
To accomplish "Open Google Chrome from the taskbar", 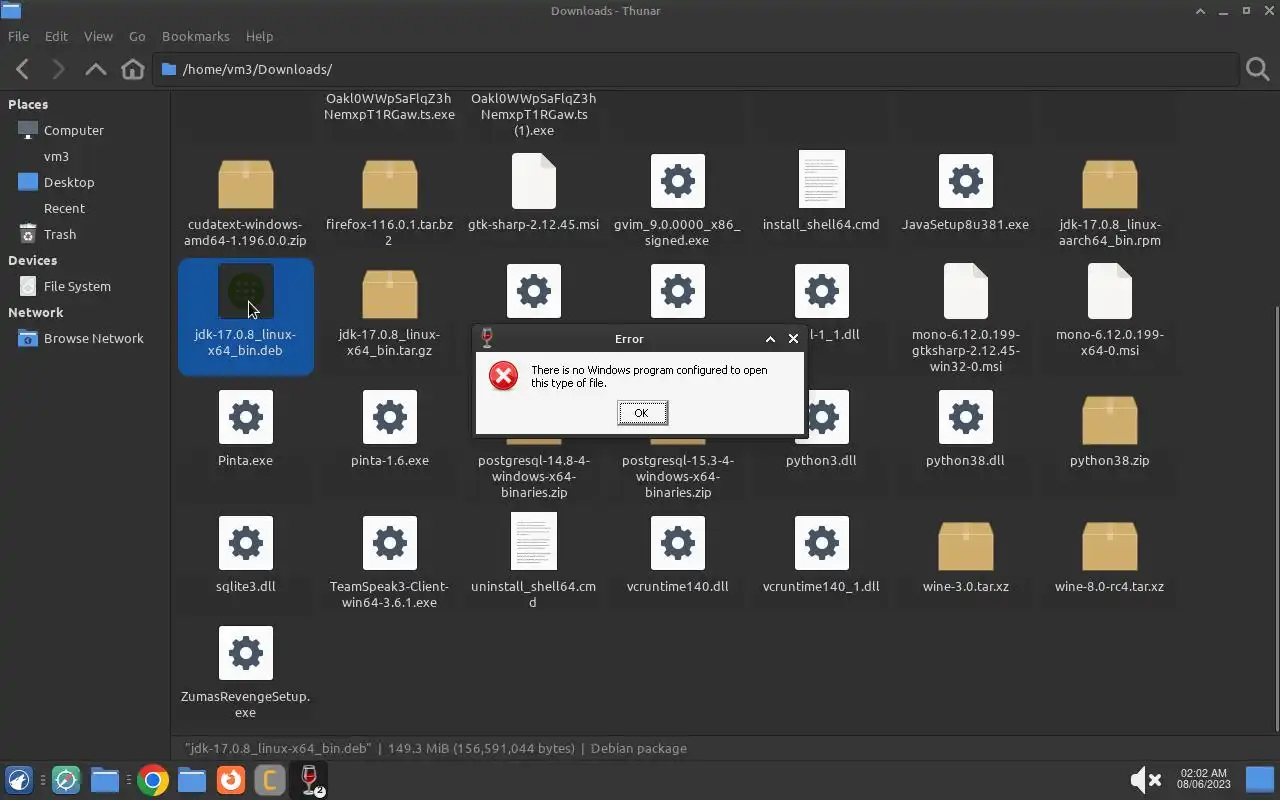I will 152,780.
